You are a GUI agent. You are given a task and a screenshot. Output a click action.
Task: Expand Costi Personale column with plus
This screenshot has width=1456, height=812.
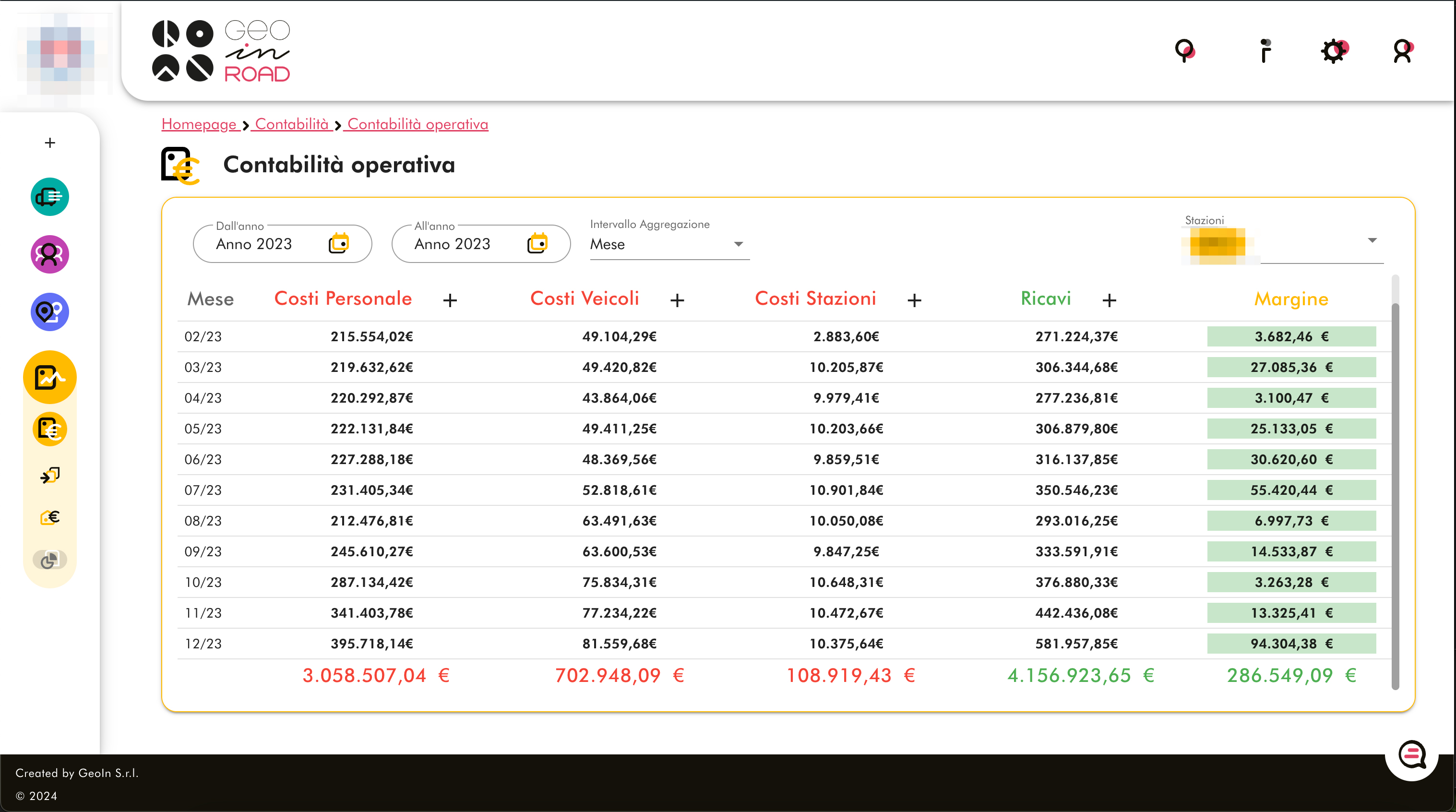click(450, 300)
